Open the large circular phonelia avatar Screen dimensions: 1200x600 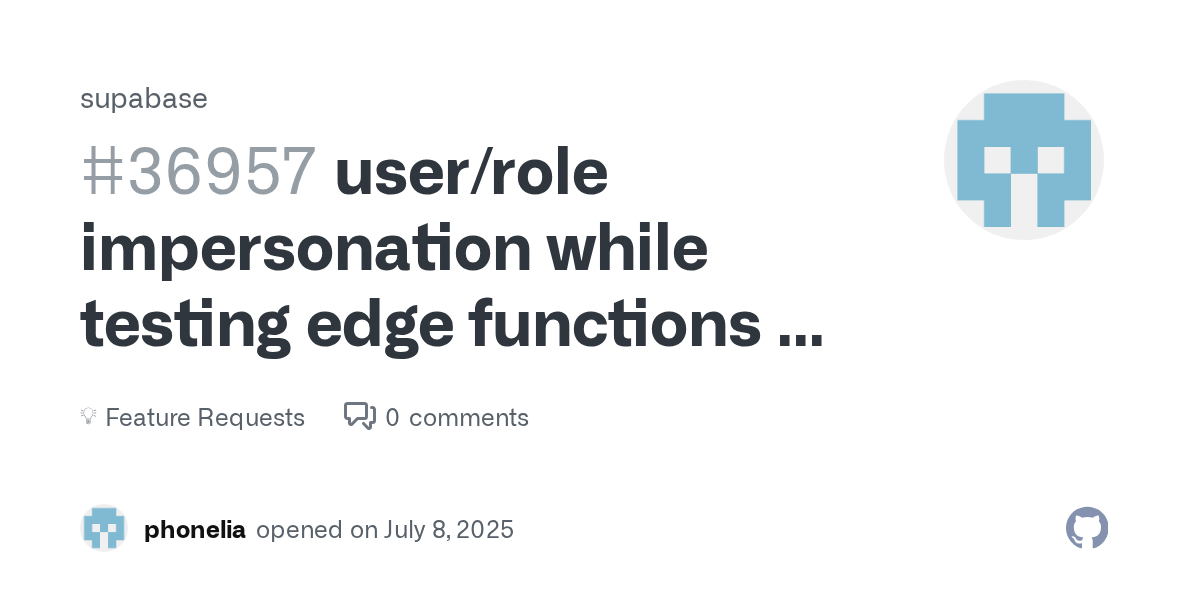pos(1023,160)
